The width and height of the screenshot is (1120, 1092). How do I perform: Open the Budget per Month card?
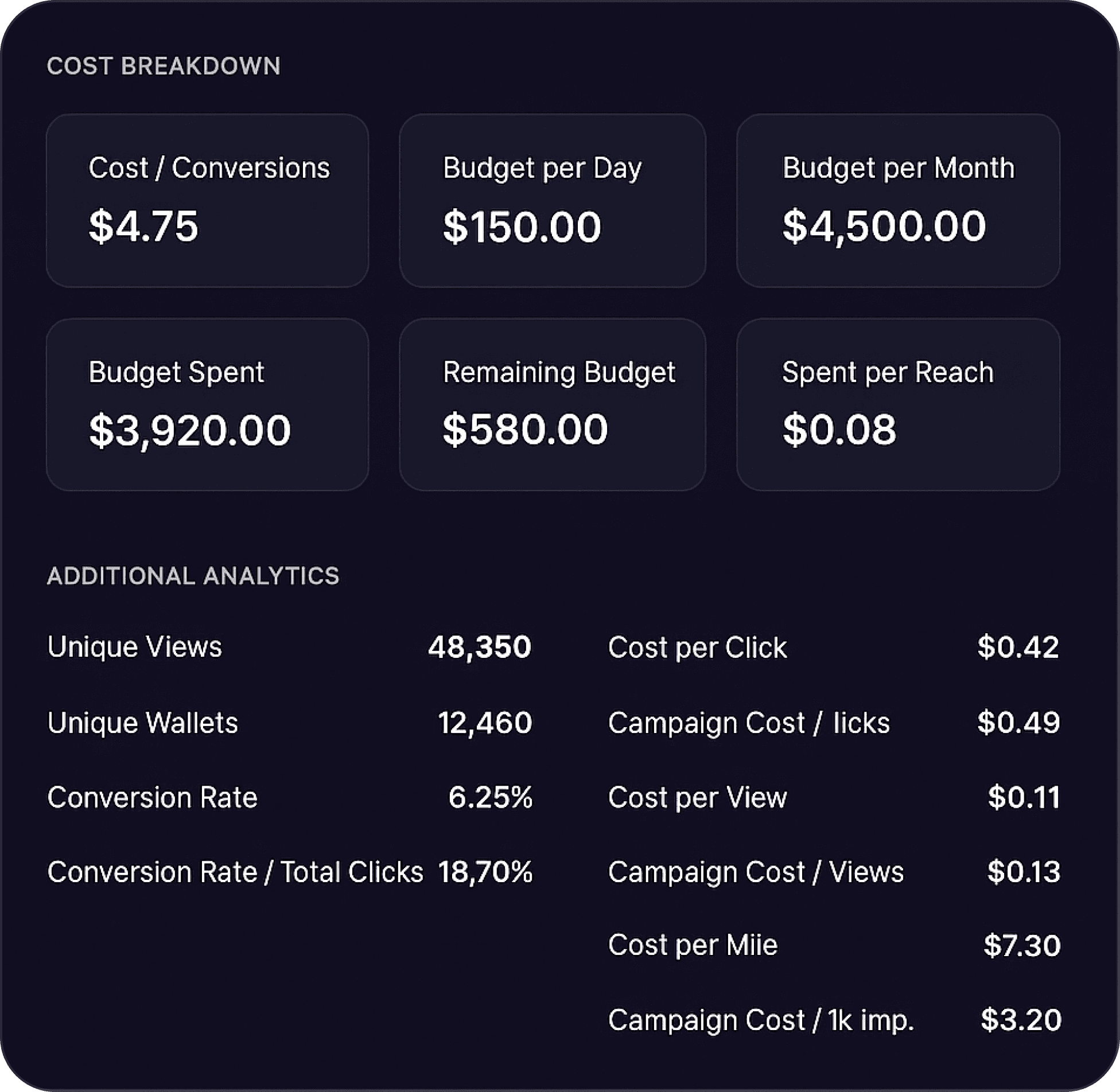tap(897, 200)
